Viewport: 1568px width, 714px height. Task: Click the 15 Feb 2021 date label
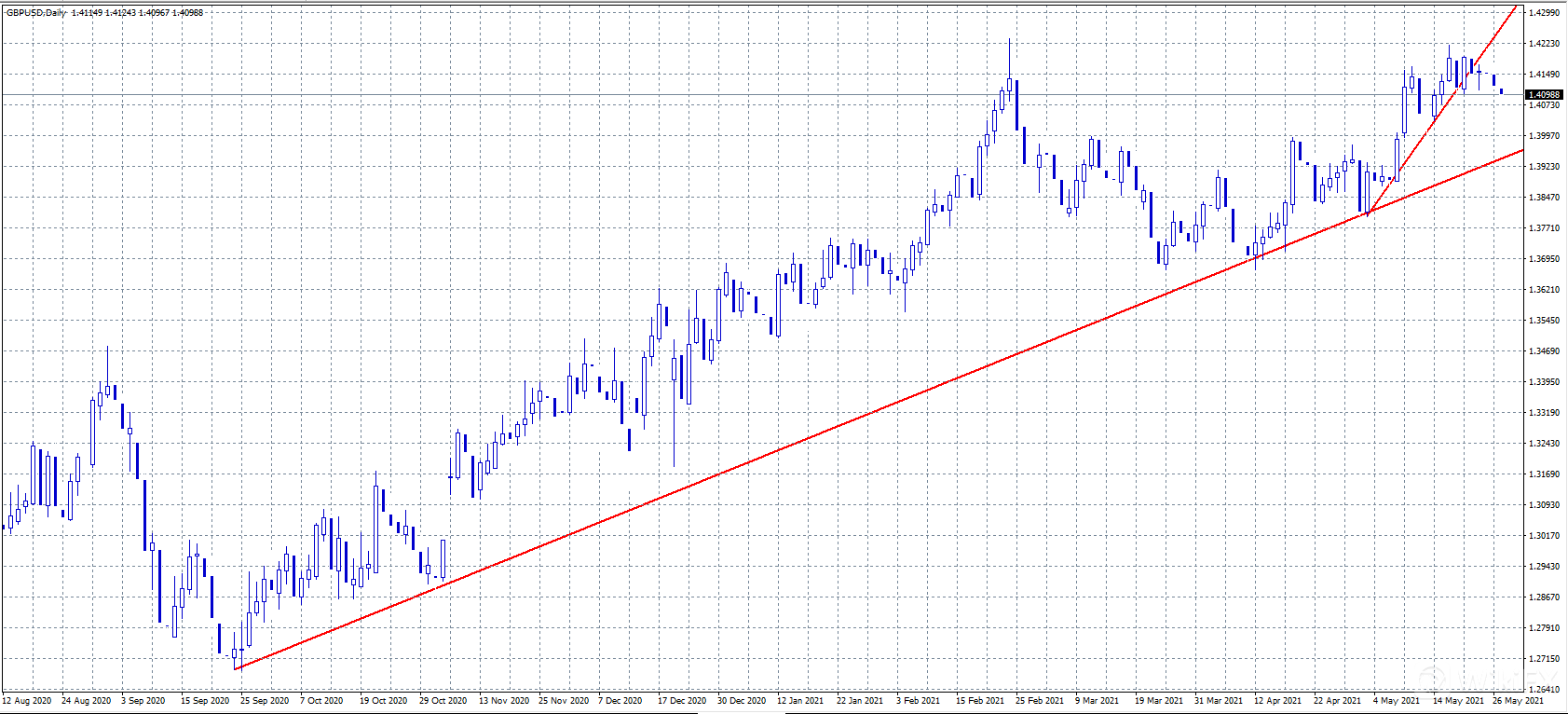(979, 700)
